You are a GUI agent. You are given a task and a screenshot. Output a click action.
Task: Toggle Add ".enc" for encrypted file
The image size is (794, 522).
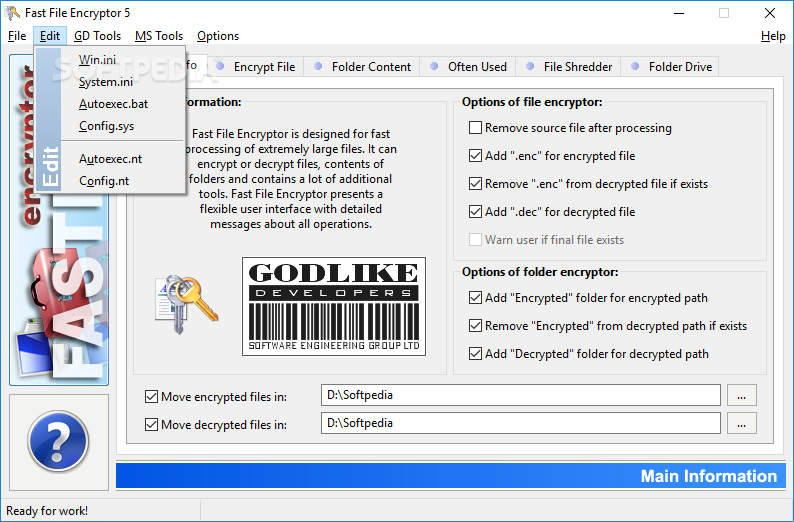552,156
